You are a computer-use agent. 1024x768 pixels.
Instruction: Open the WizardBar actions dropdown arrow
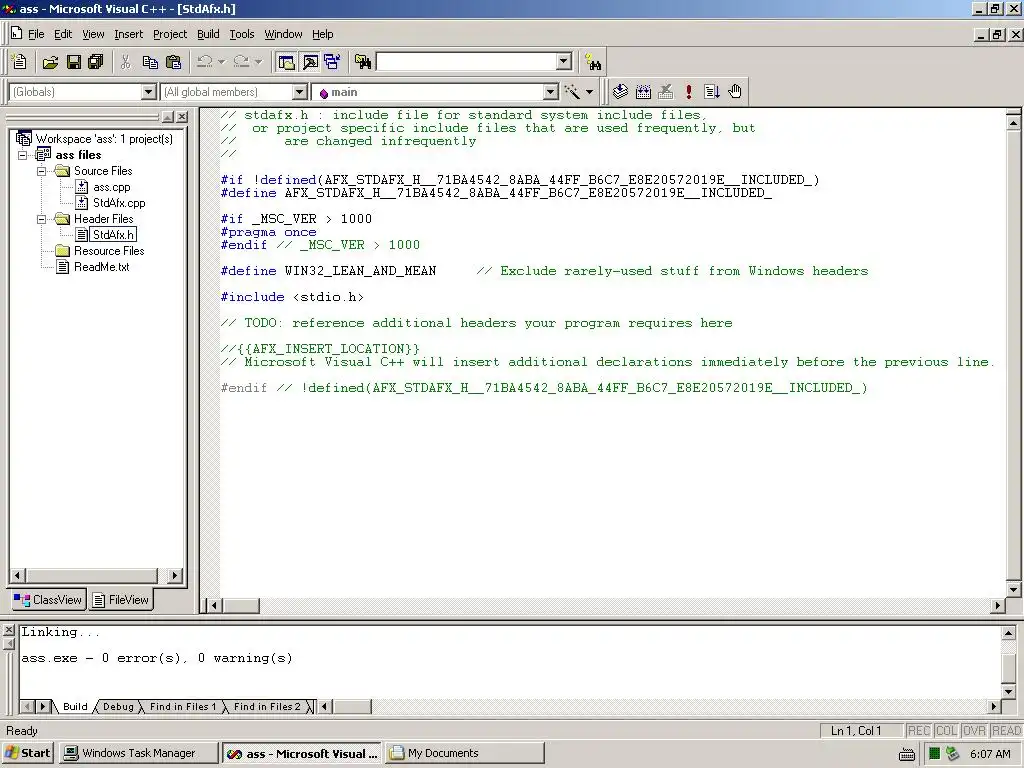589,92
